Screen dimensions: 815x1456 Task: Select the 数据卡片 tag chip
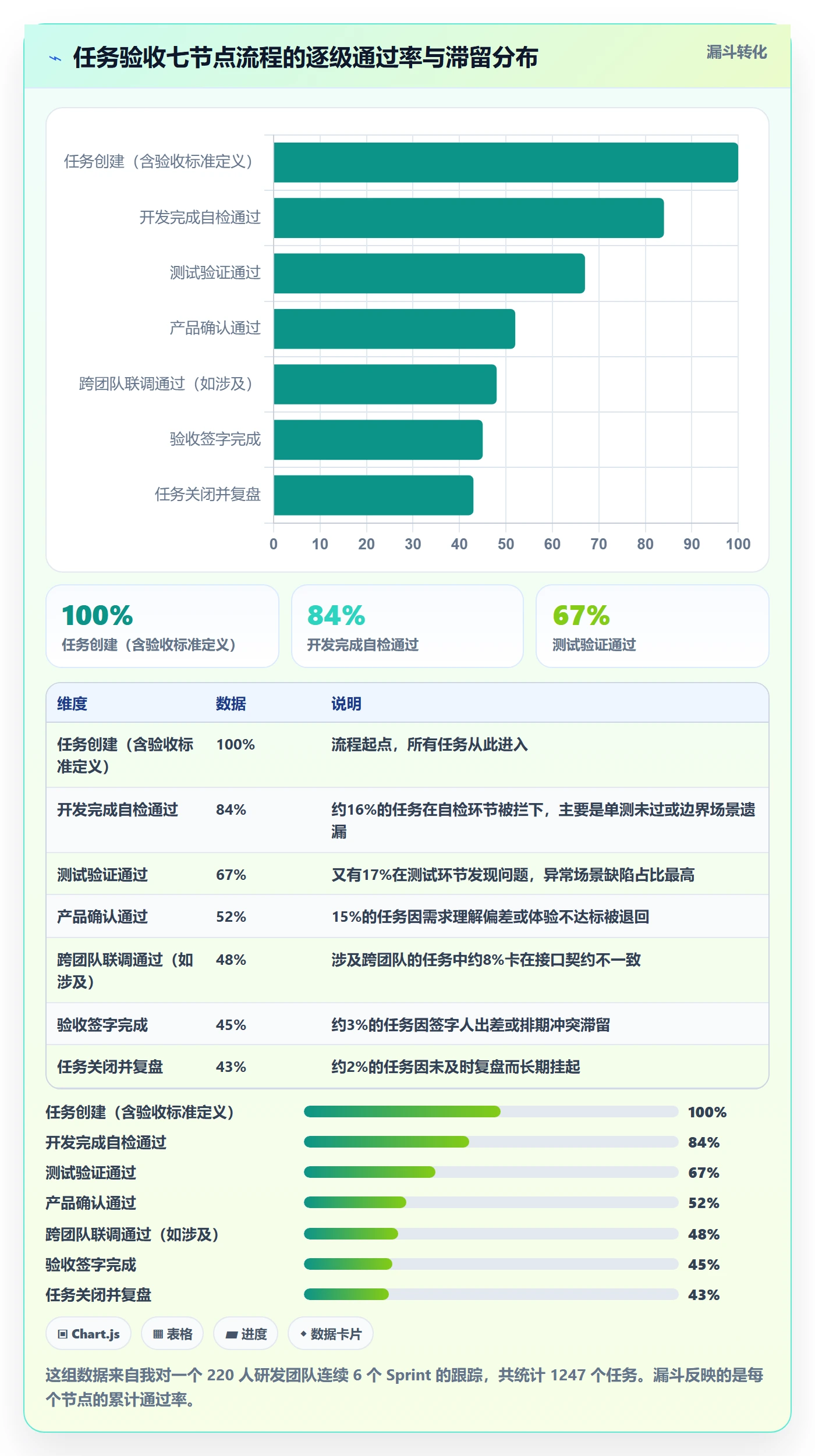click(x=331, y=1334)
